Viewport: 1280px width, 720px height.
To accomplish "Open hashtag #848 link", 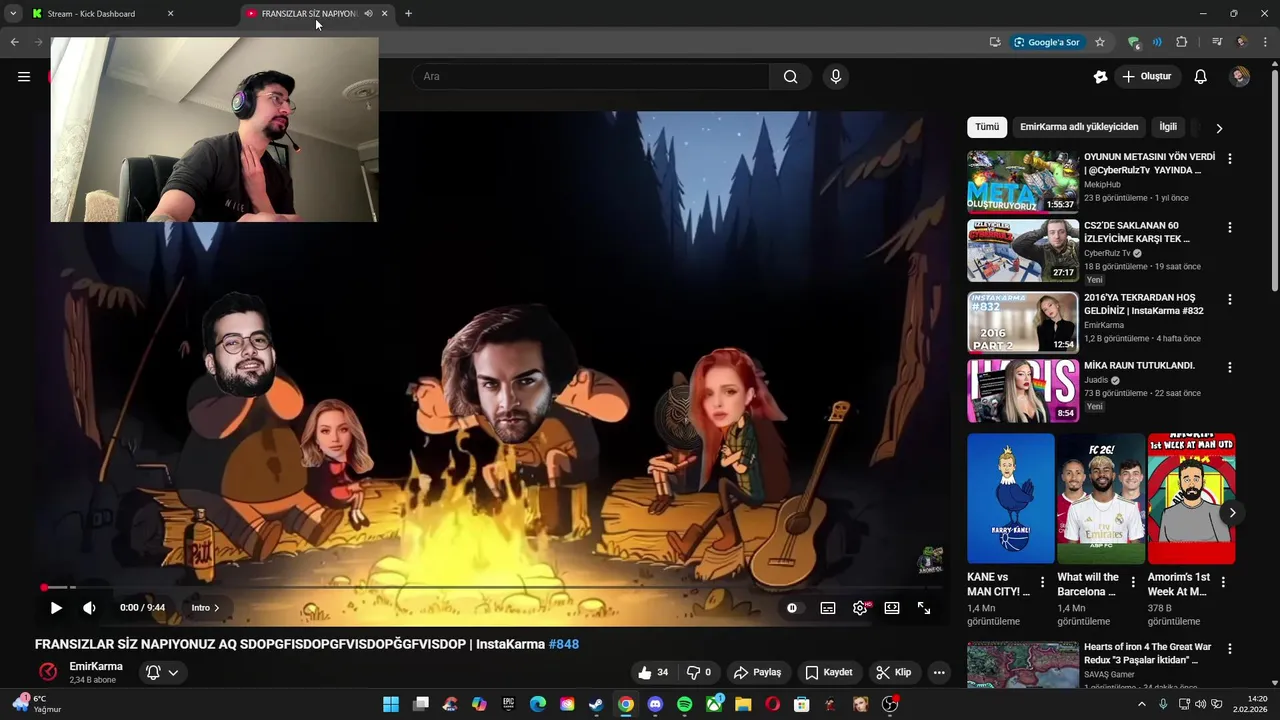I will (564, 644).
